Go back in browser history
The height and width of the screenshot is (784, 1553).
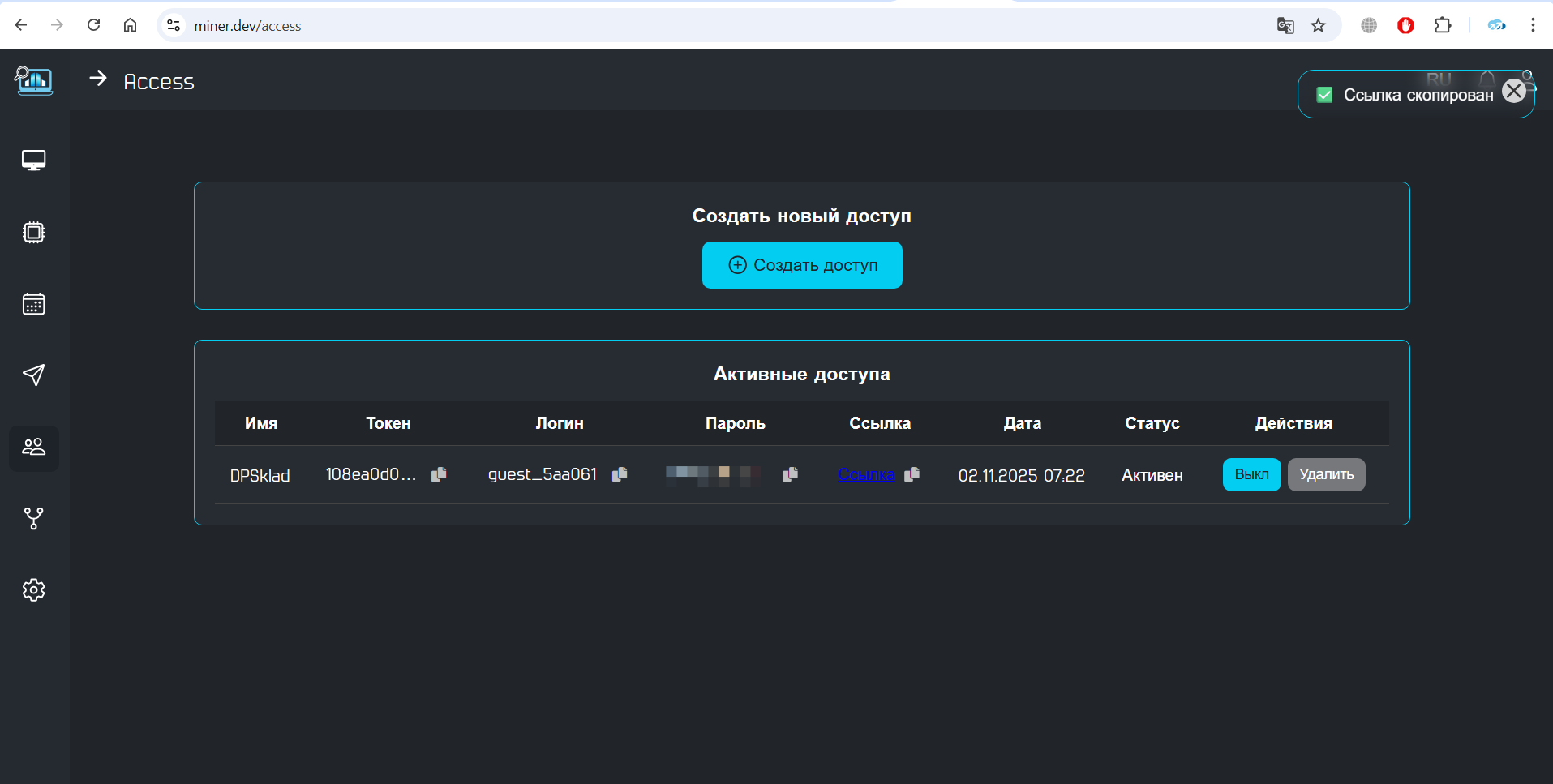click(21, 25)
